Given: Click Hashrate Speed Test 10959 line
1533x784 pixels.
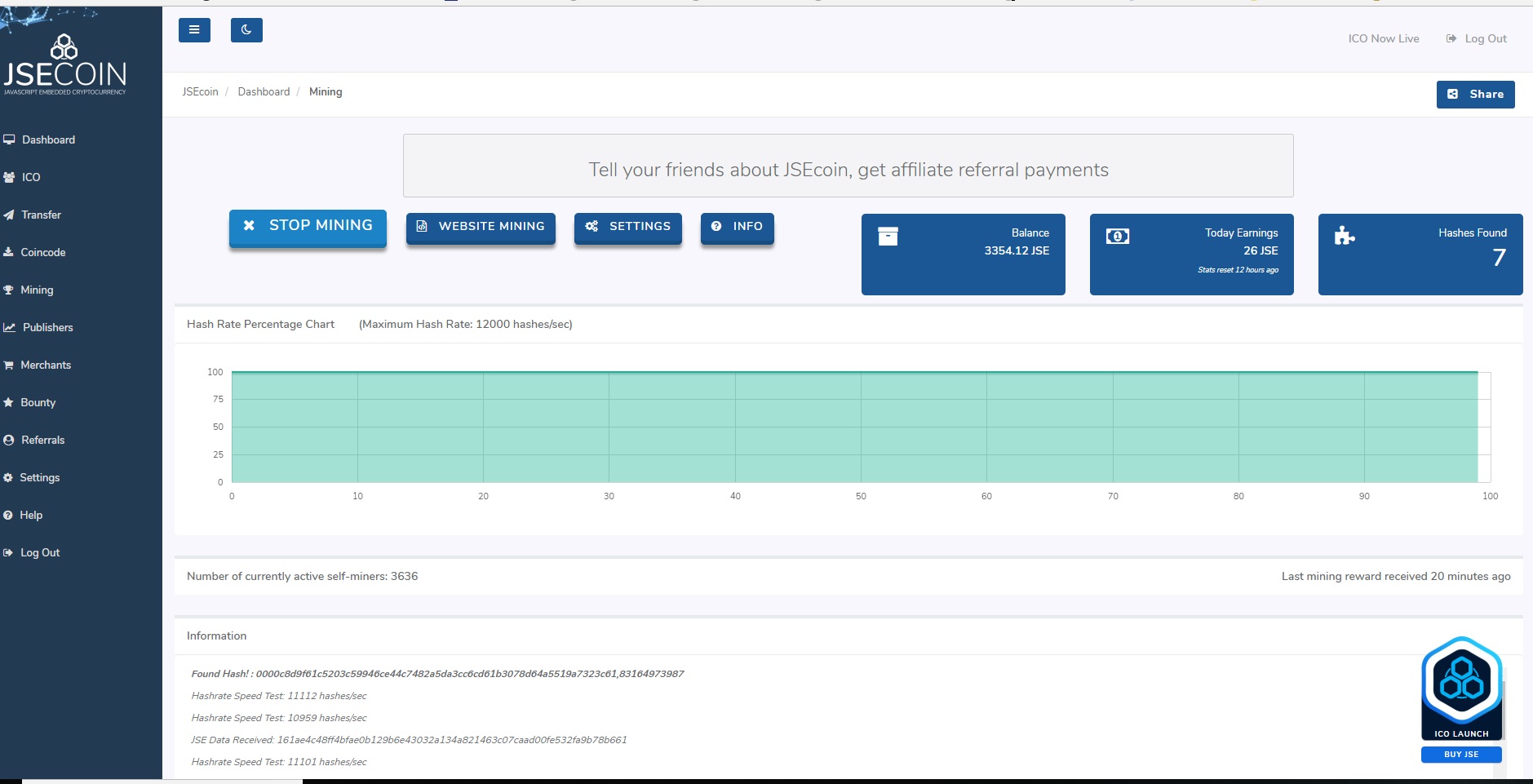Looking at the screenshot, I should tap(279, 718).
